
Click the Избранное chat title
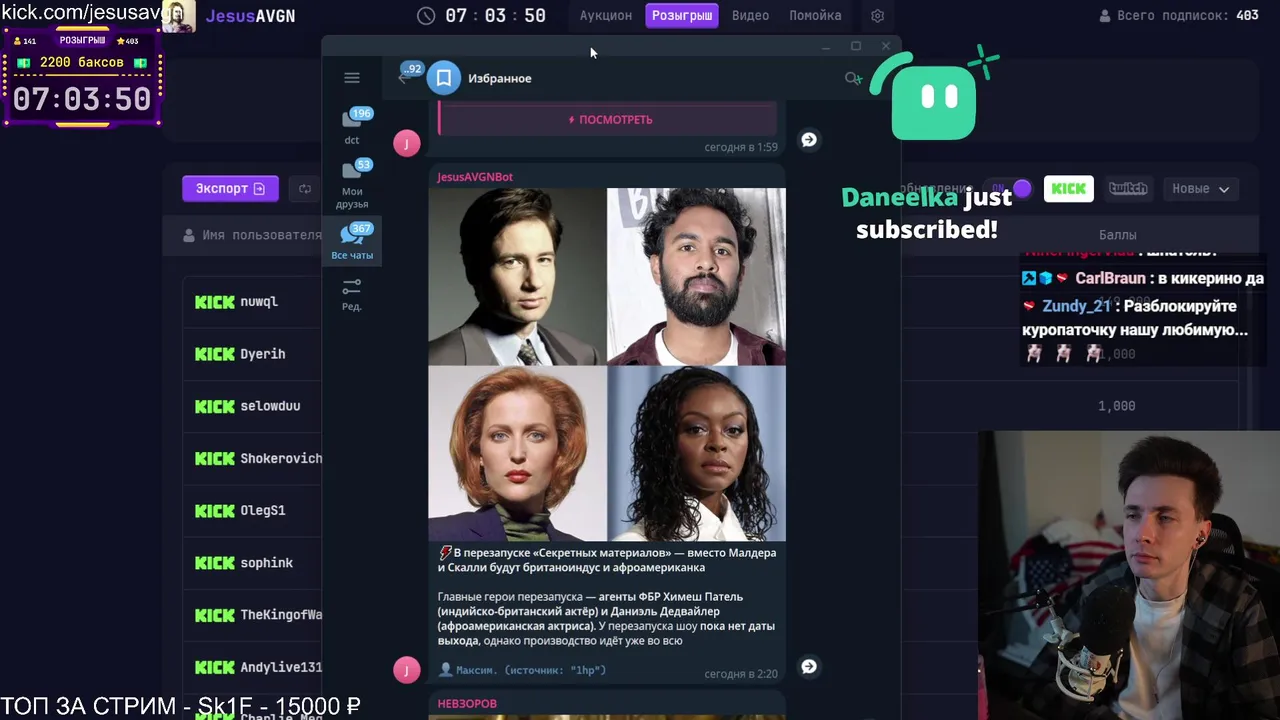click(500, 78)
